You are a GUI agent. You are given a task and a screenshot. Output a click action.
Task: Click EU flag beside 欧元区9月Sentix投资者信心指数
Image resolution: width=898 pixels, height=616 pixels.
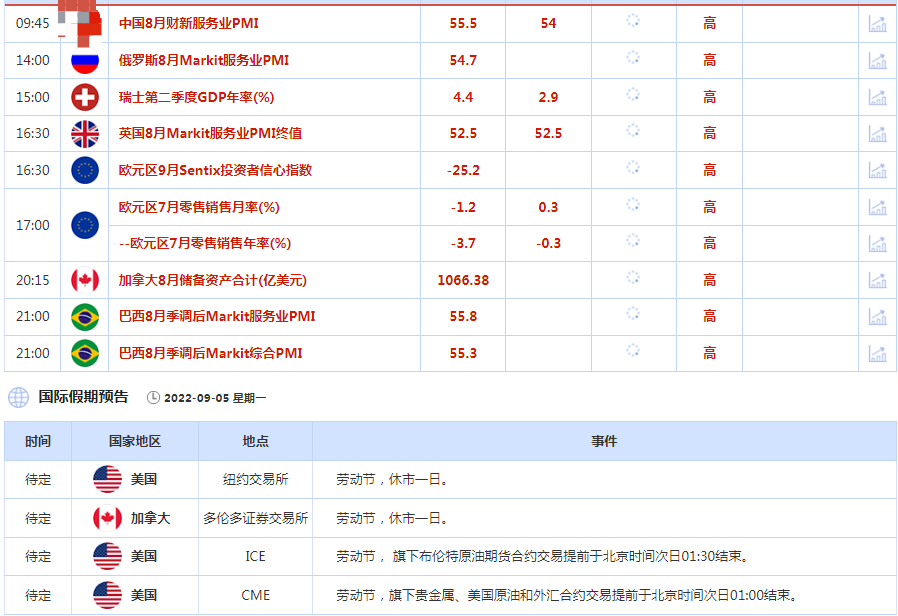[x=85, y=170]
